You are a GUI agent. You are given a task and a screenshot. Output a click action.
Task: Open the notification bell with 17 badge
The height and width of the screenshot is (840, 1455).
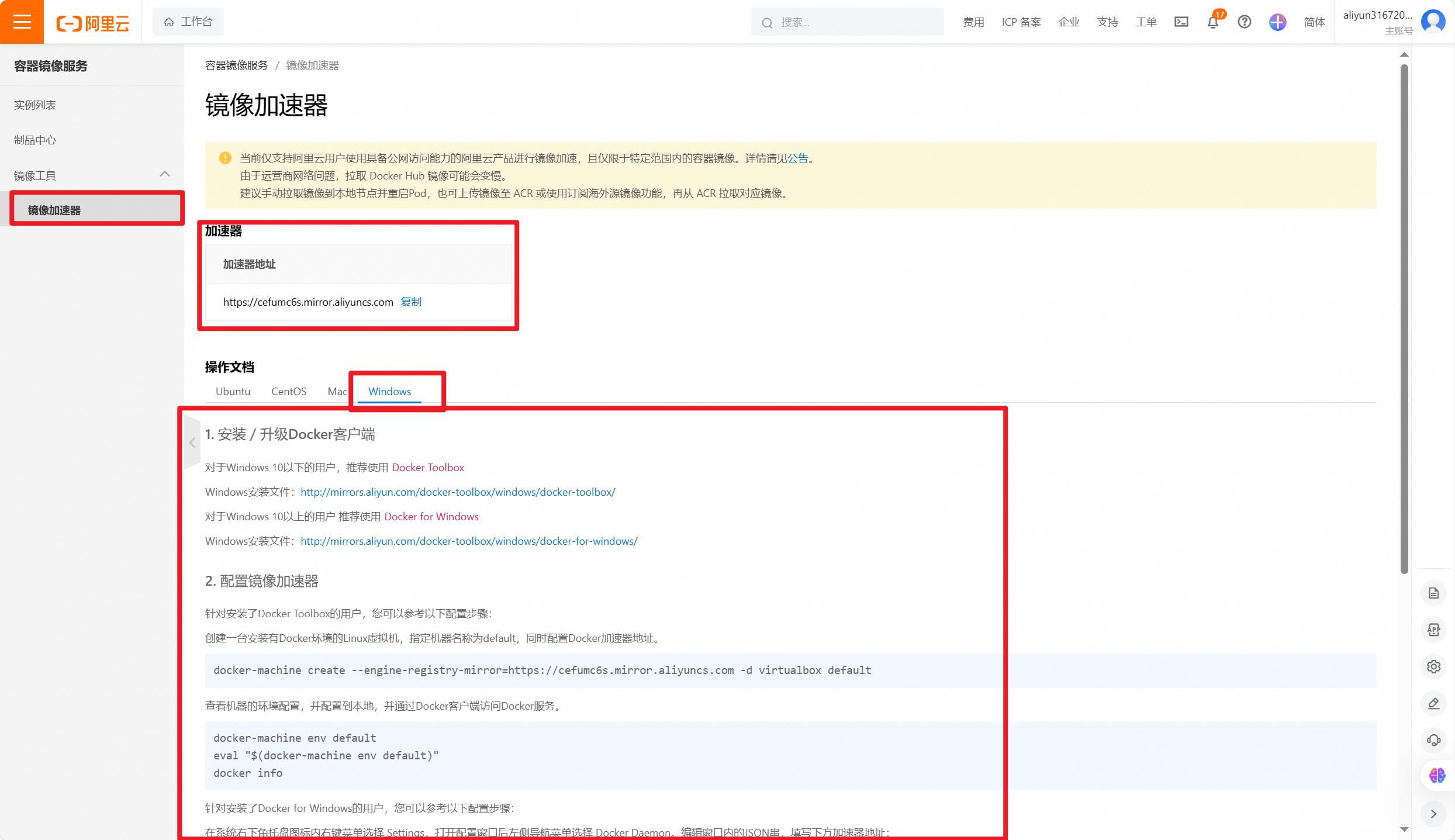tap(1213, 22)
